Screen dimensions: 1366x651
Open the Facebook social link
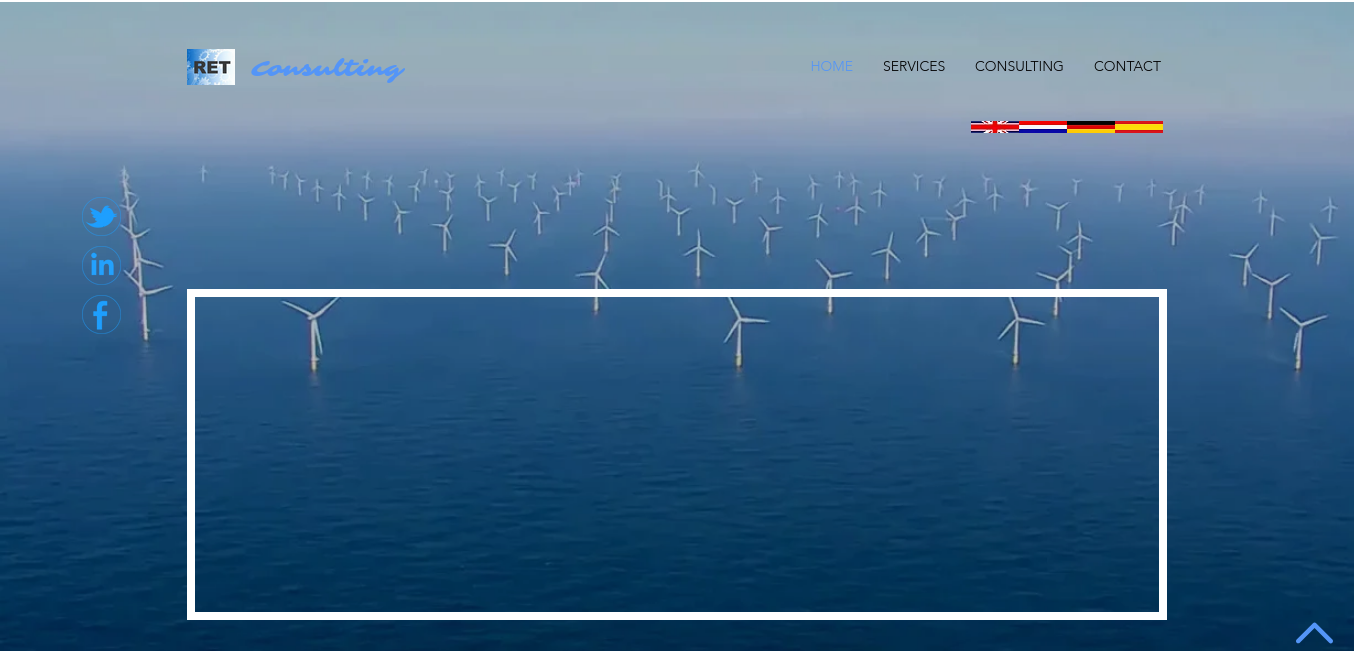(x=101, y=315)
